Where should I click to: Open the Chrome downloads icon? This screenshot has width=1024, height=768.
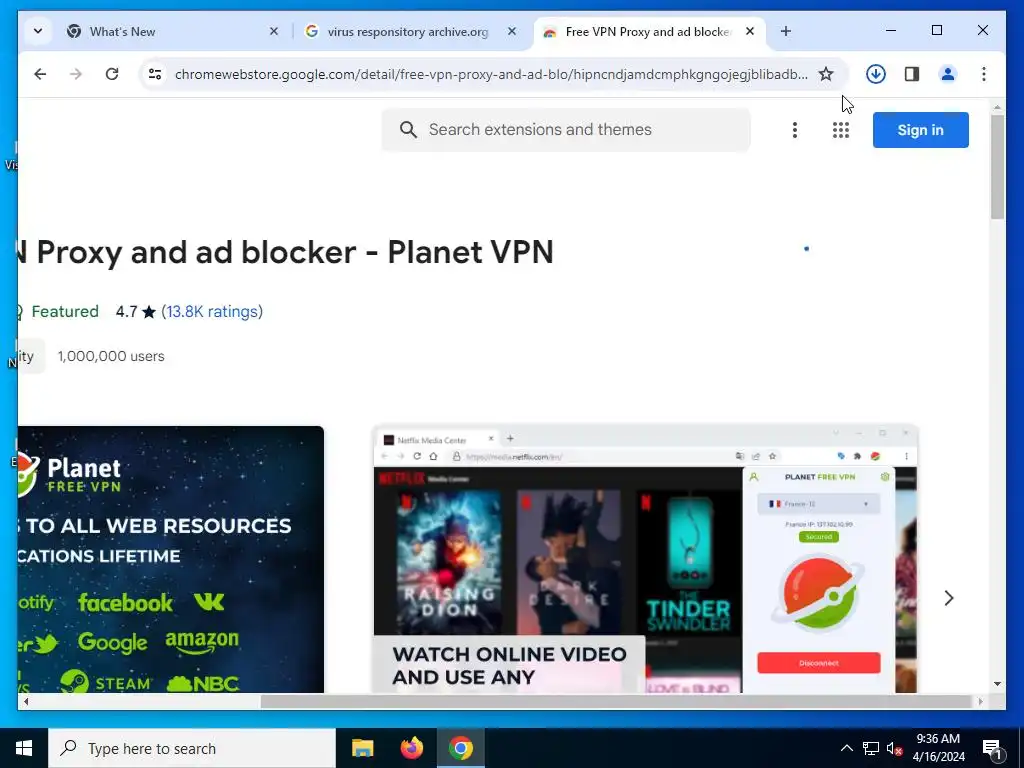click(876, 74)
